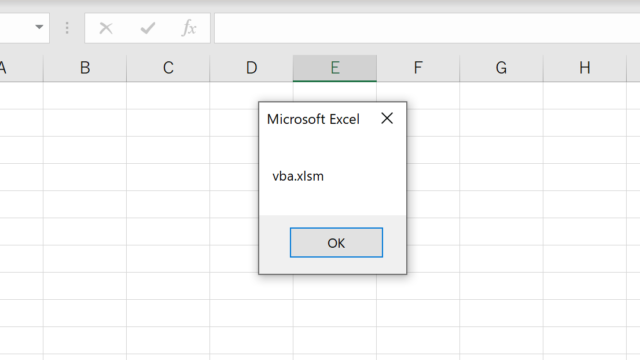
Task: Select column A header
Action: coord(21,68)
